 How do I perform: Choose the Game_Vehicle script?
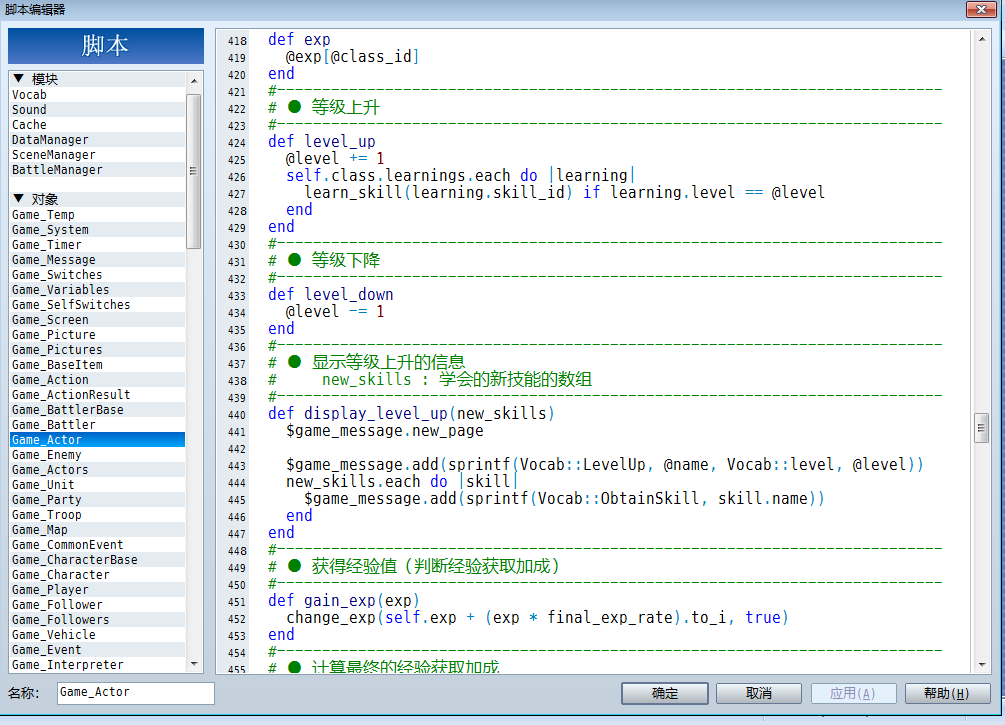click(x=97, y=635)
